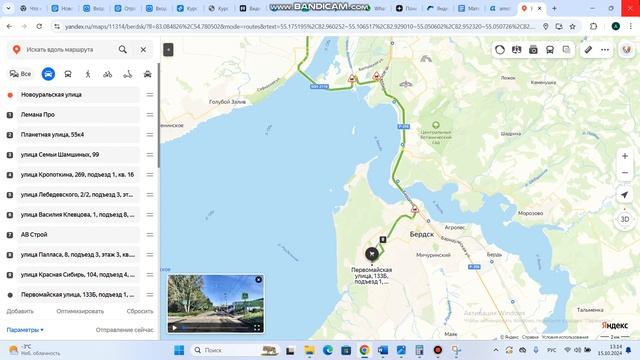Viewport: 640px width, 360px height.
Task: Click Добавить to add a waypoint
Action: [20, 311]
